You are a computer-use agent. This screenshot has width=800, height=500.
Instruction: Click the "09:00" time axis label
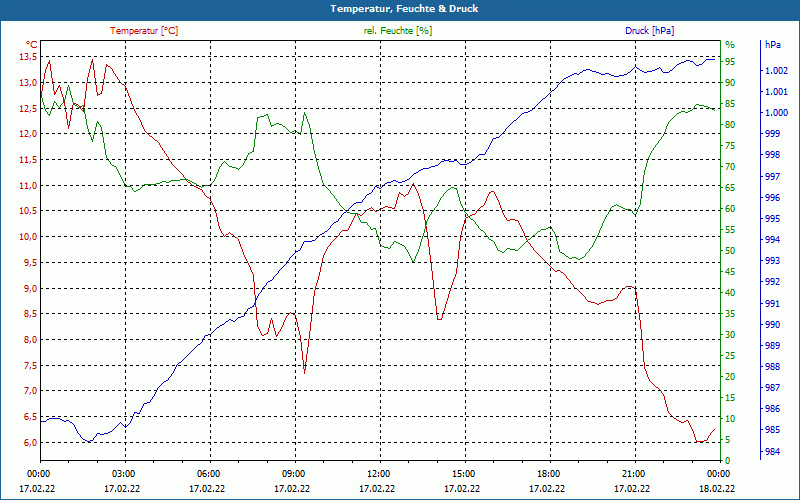tap(292, 473)
